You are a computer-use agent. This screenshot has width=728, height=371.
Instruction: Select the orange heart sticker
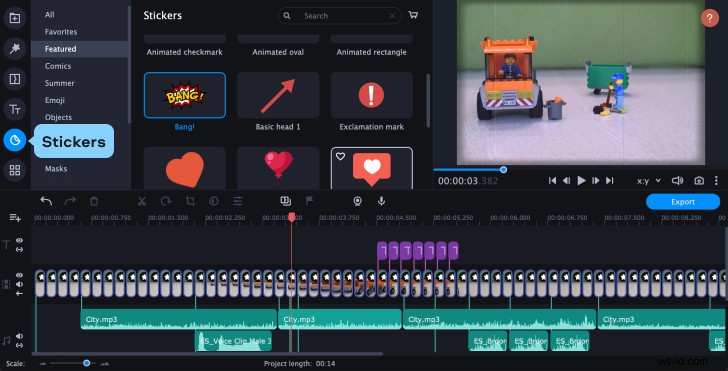[185, 168]
